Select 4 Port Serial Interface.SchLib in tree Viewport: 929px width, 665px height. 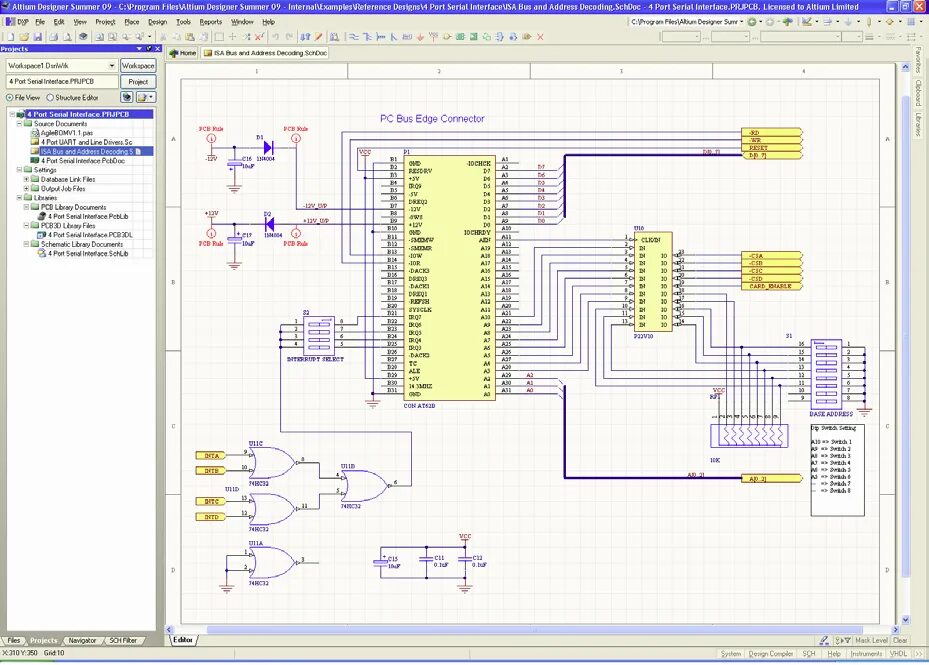coord(88,253)
